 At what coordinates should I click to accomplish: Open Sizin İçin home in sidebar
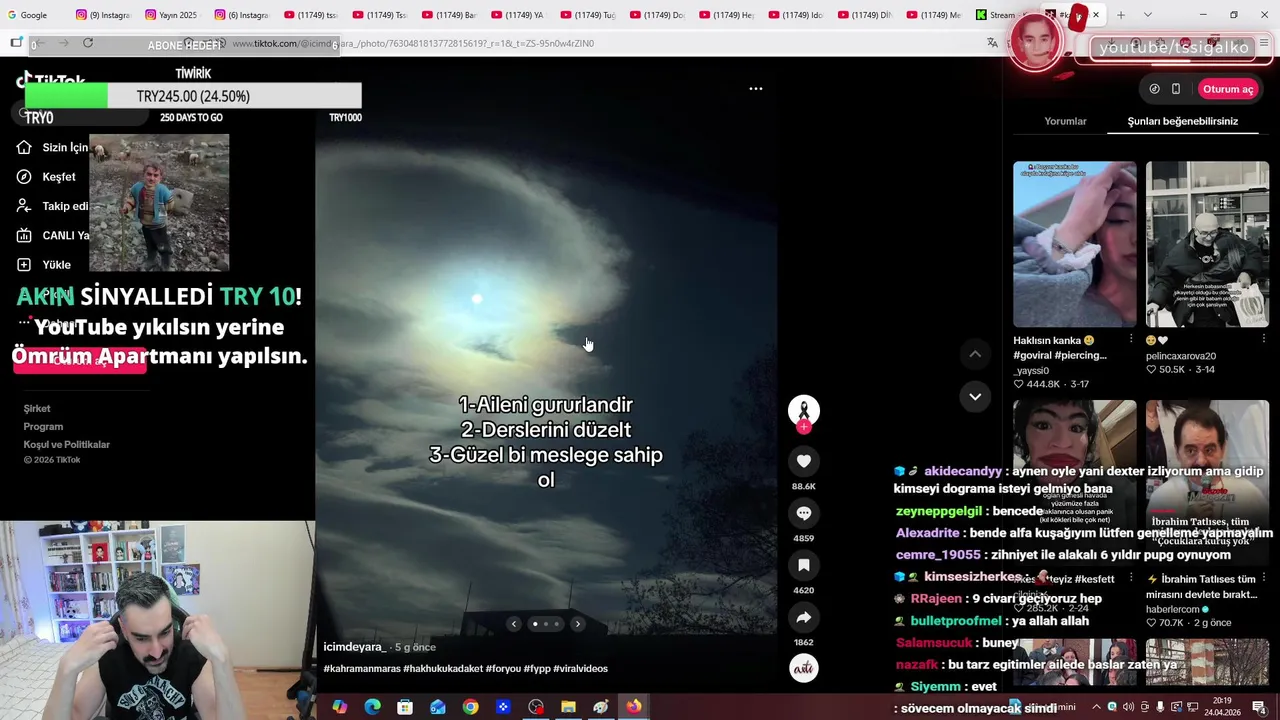(53, 147)
